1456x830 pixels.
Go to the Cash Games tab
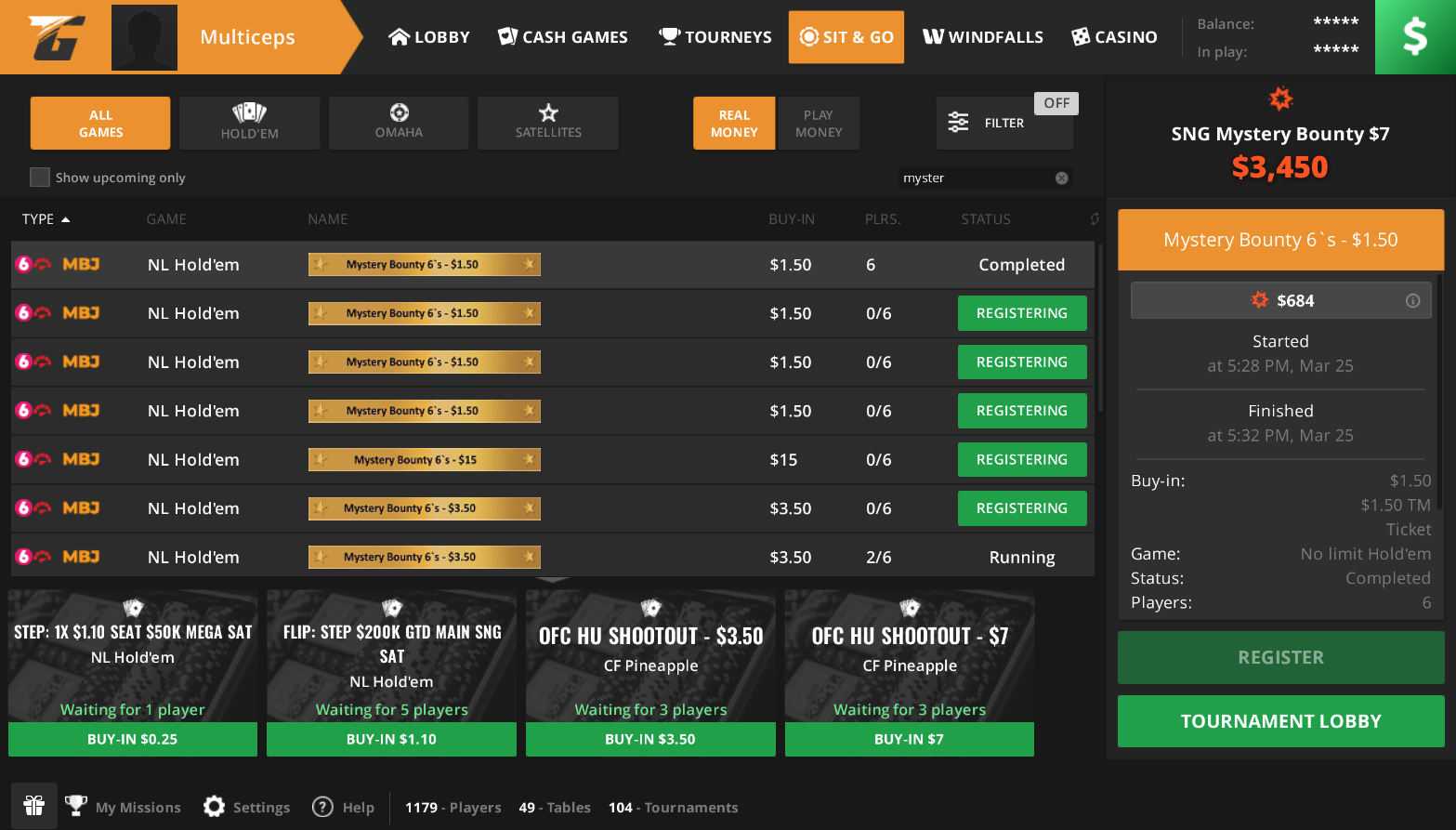[563, 37]
